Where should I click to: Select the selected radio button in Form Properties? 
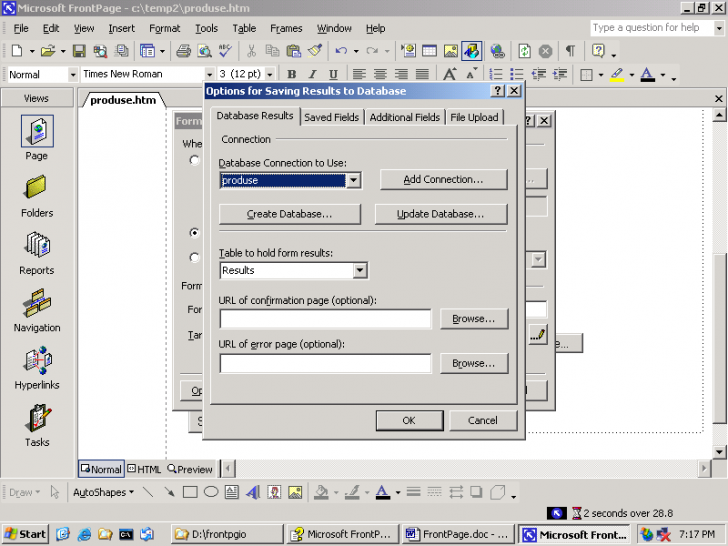(194, 232)
